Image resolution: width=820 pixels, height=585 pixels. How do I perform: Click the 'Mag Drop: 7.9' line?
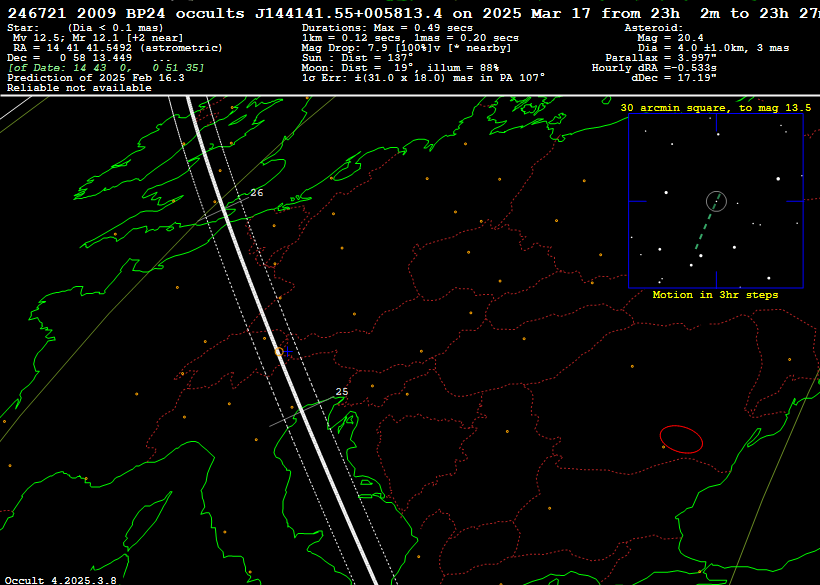(406, 48)
